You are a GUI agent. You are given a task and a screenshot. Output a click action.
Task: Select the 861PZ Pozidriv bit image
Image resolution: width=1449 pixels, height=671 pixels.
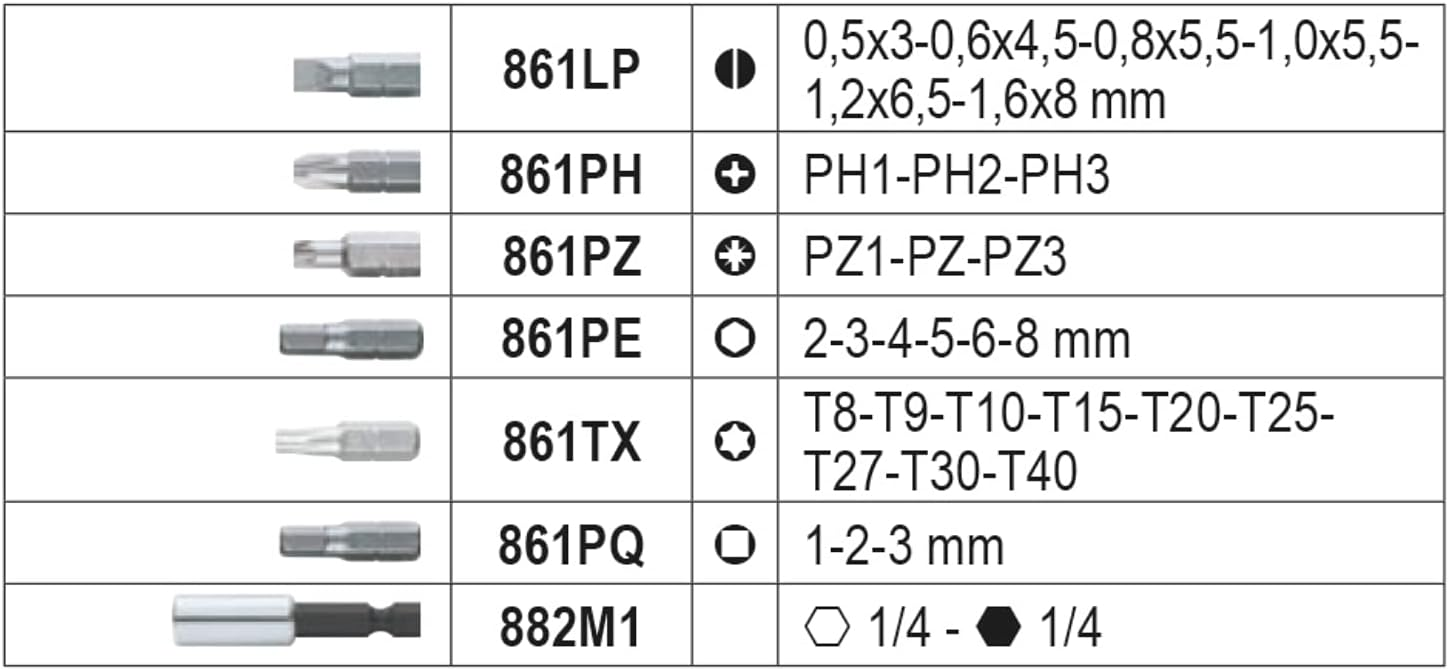click(357, 254)
